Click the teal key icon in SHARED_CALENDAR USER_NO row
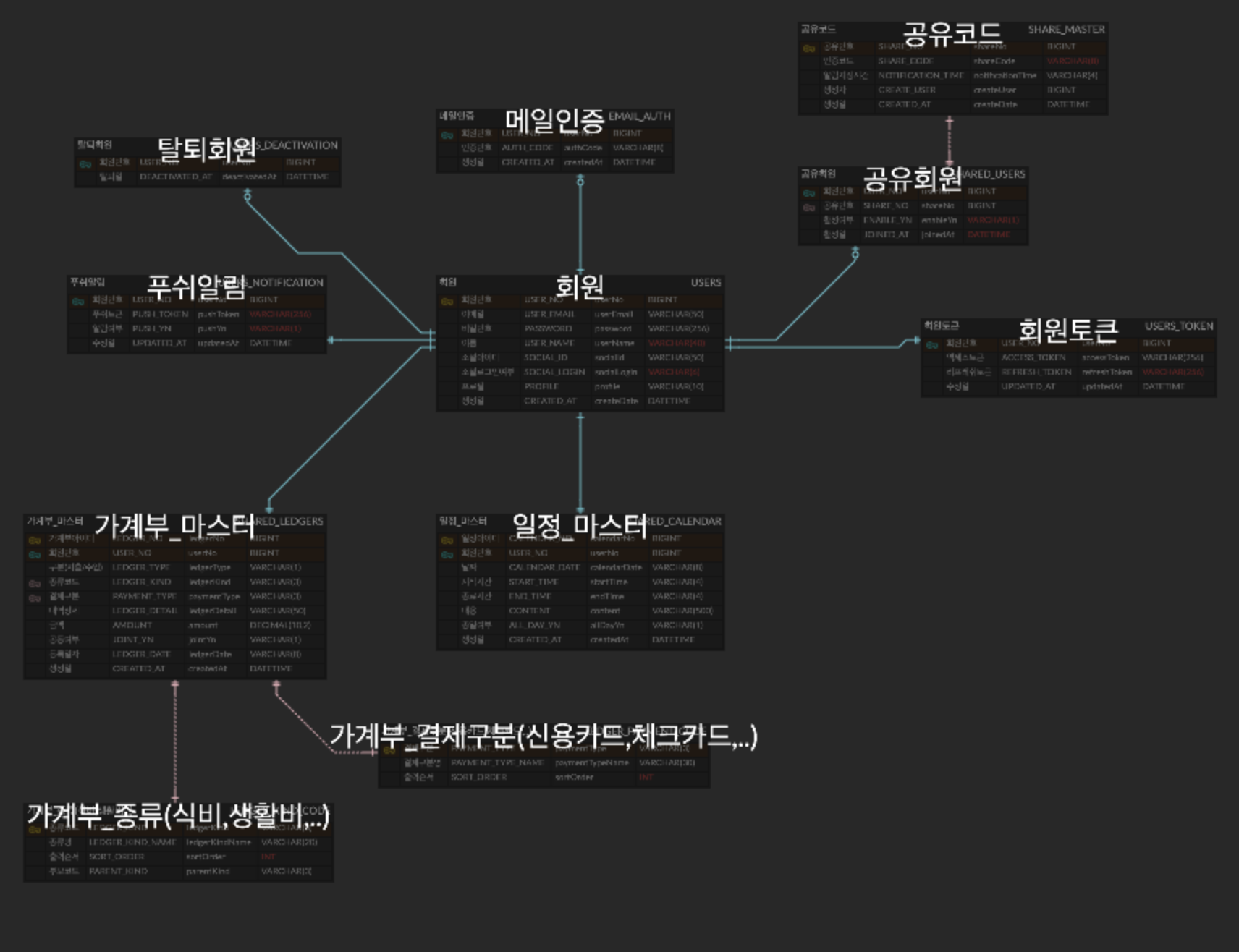 pyautogui.click(x=447, y=554)
